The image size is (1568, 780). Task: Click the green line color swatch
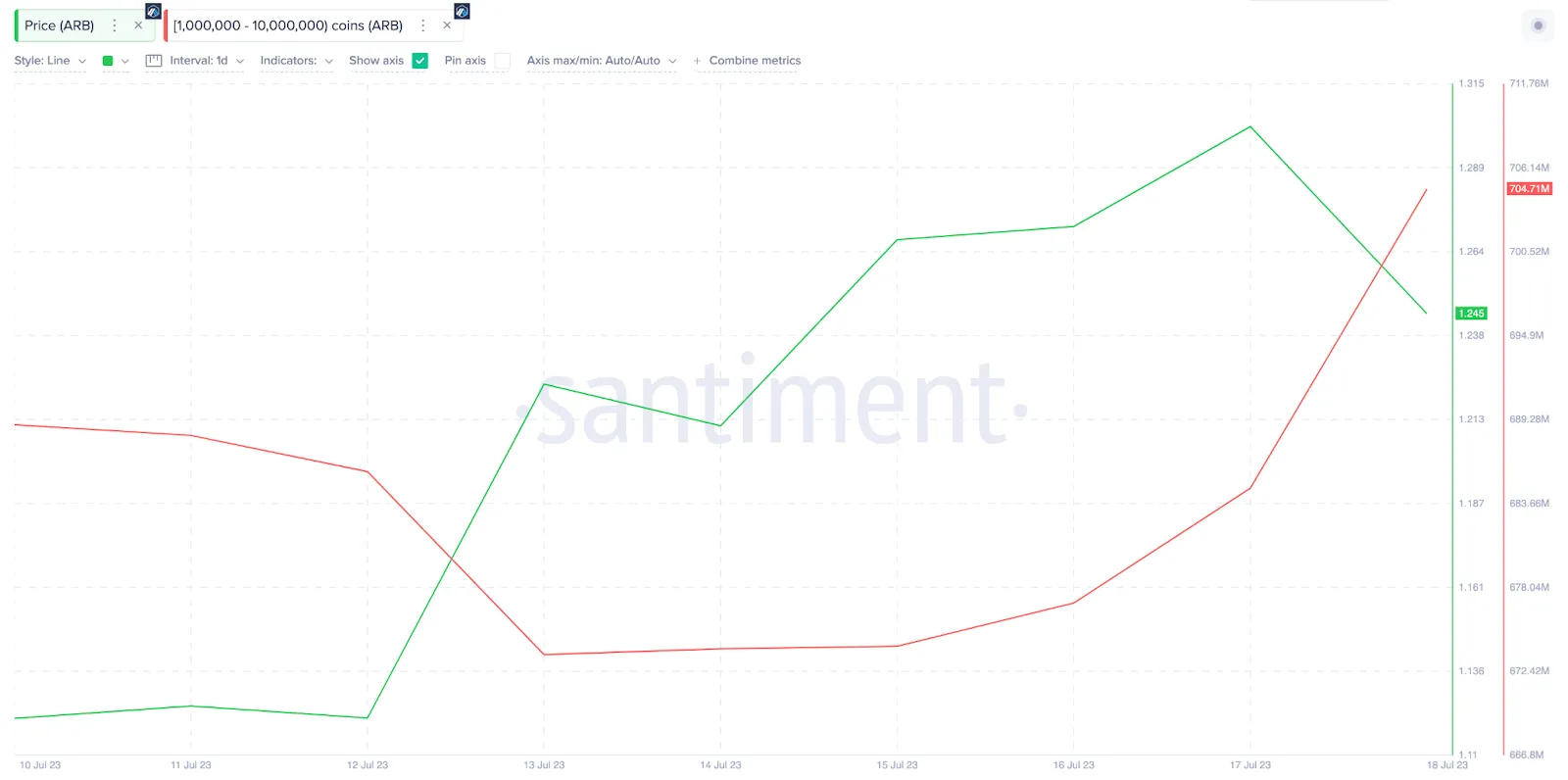pyautogui.click(x=108, y=61)
